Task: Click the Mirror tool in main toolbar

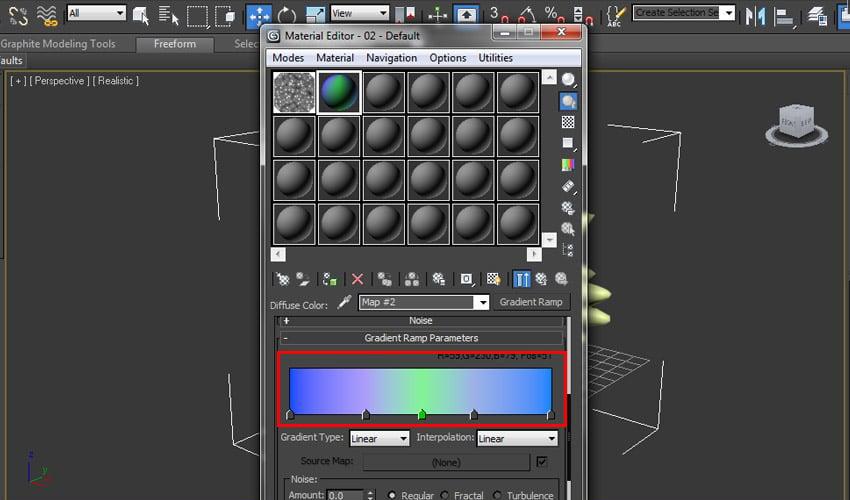Action: (x=755, y=16)
